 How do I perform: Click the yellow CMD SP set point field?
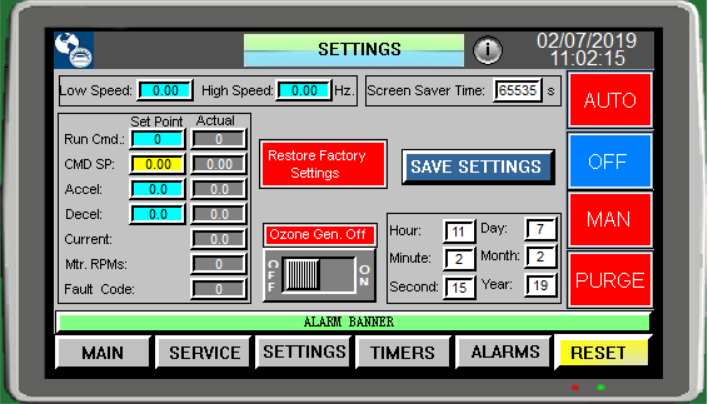click(157, 163)
